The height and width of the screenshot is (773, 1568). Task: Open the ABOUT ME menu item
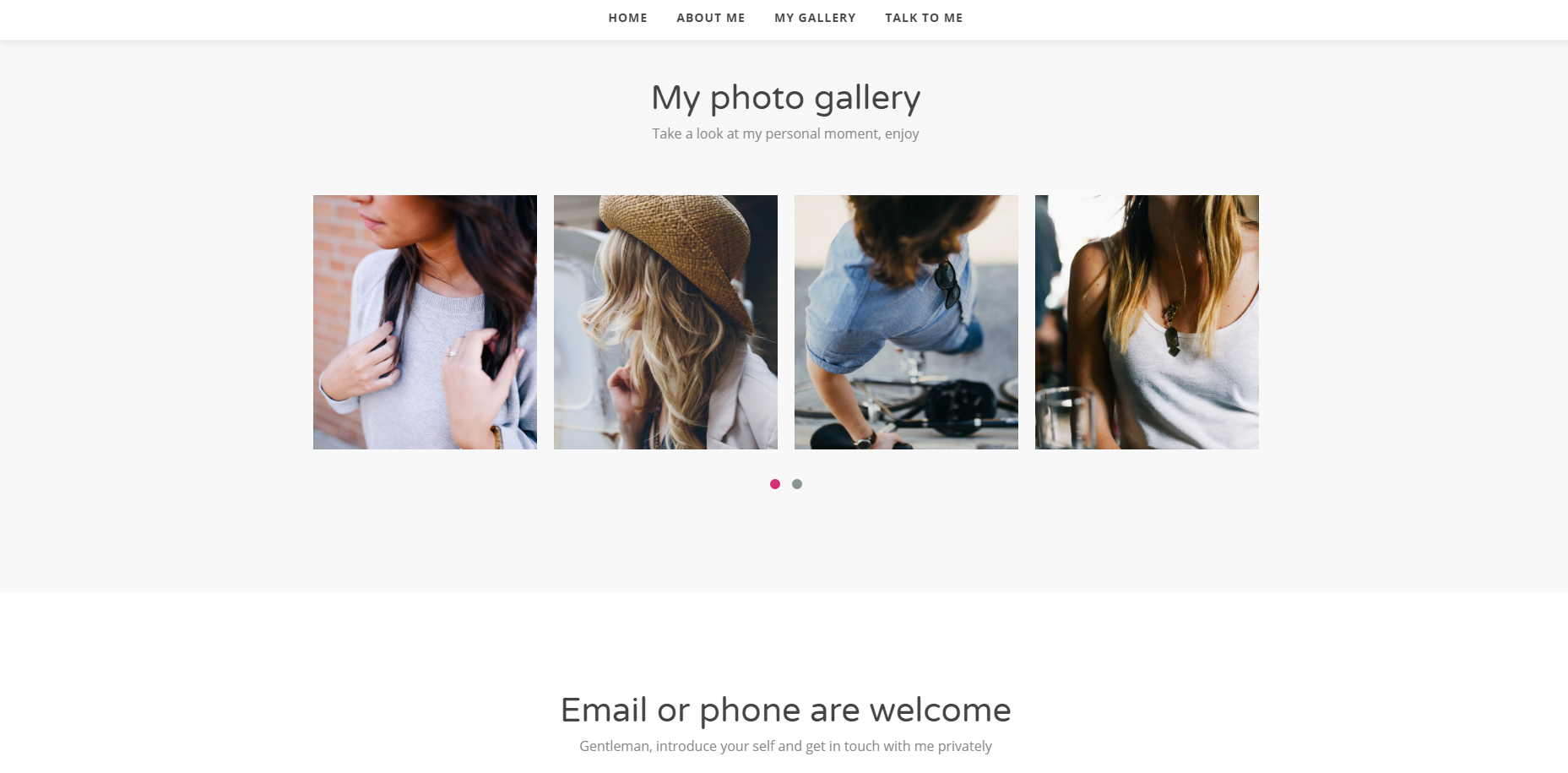pos(710,18)
